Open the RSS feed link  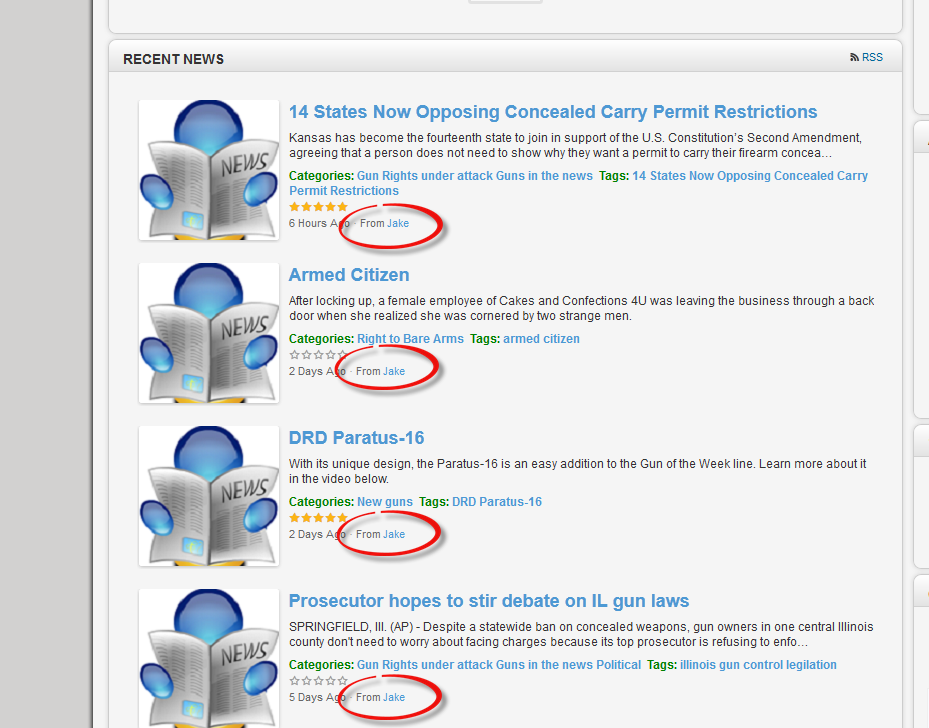click(x=872, y=57)
